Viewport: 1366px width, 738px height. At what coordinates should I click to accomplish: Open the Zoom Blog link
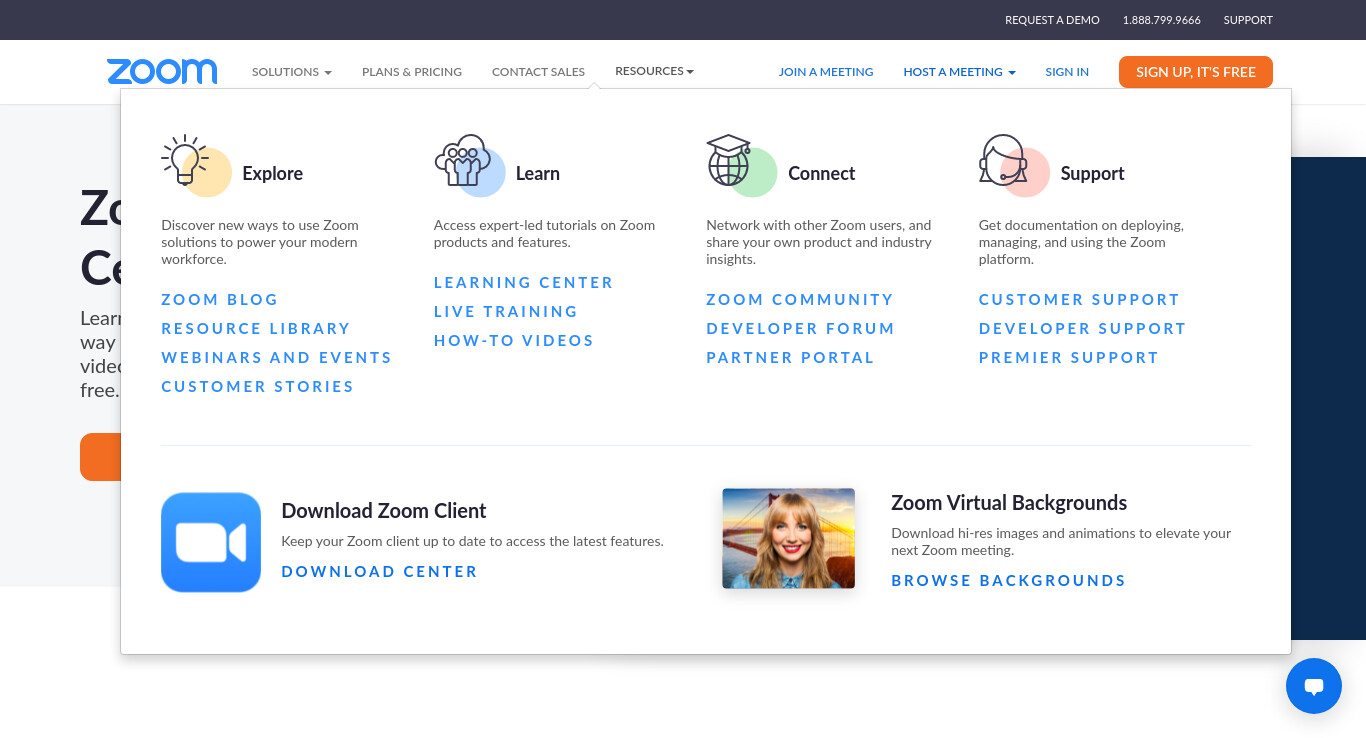point(220,300)
